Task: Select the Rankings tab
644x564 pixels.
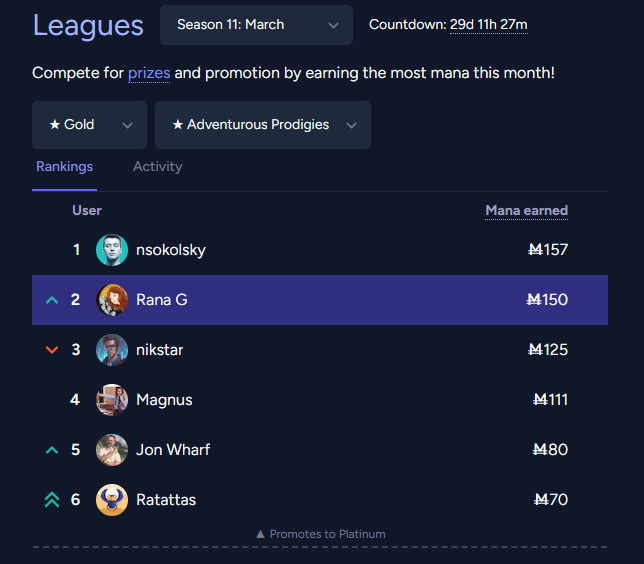Action: pos(64,167)
